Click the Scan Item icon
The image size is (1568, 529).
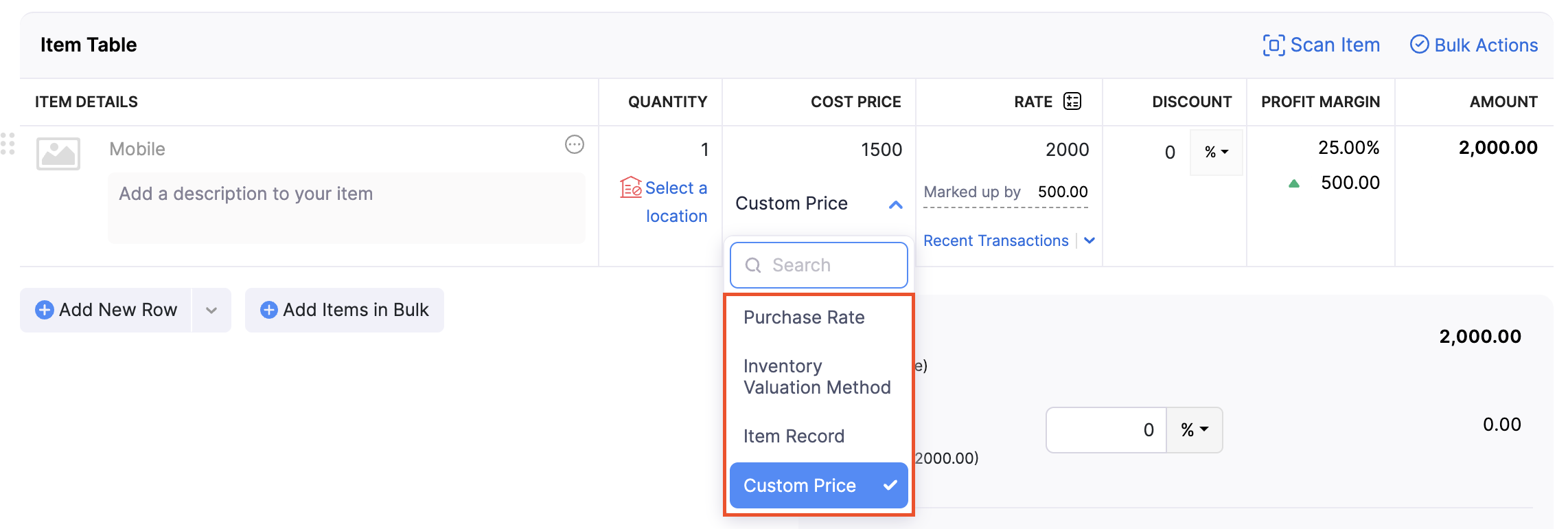pyautogui.click(x=1273, y=44)
